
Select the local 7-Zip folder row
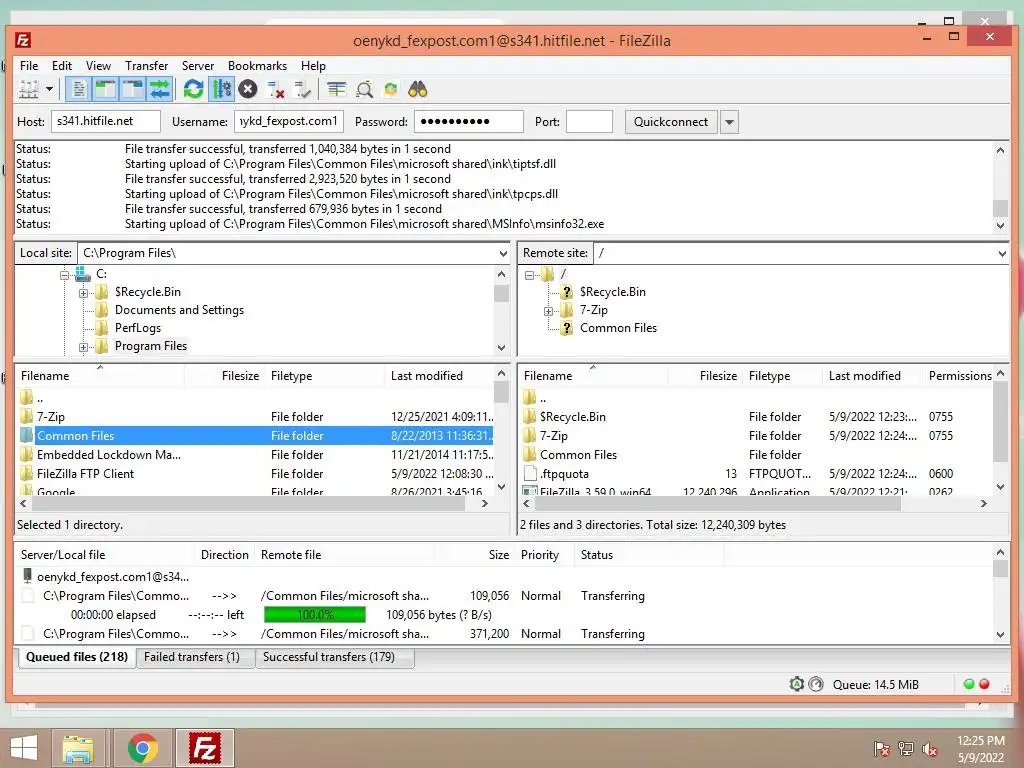pyautogui.click(x=255, y=417)
